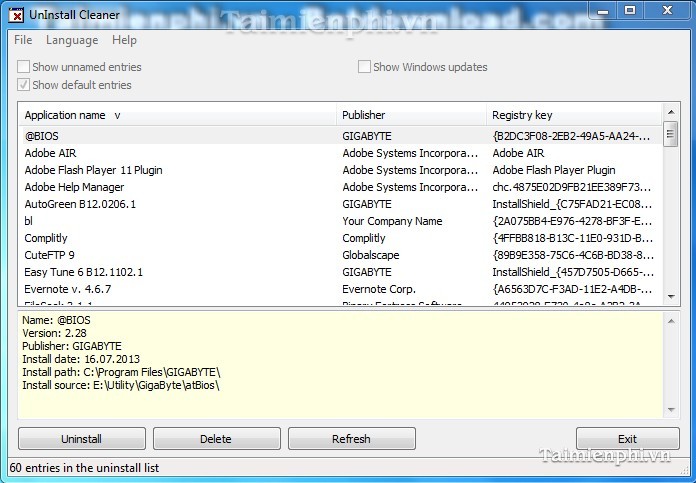Click the application list scrollbar thumb

pos(671,134)
